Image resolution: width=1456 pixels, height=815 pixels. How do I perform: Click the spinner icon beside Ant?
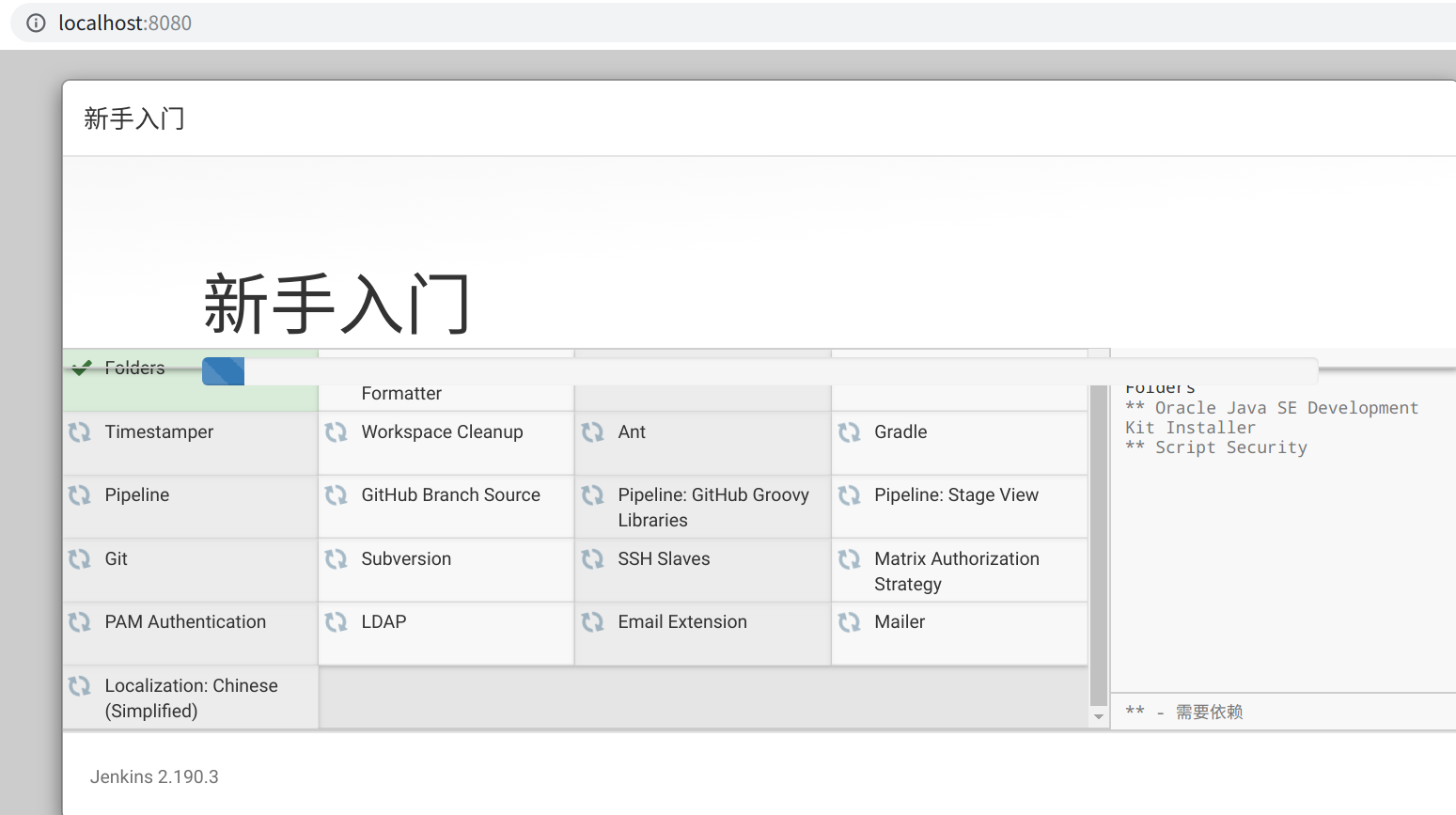[593, 432]
